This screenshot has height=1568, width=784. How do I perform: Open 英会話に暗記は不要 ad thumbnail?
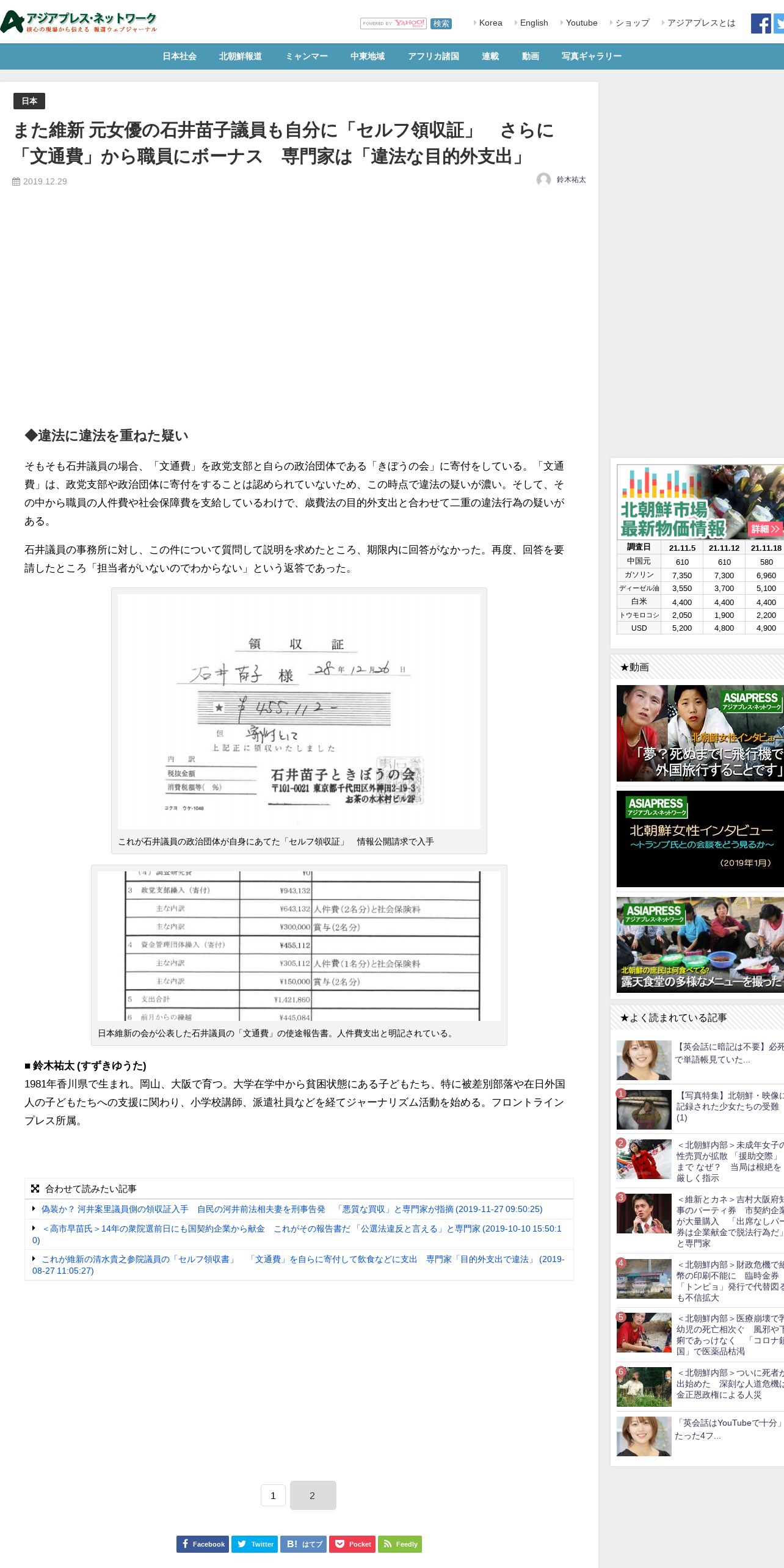pos(644,1061)
